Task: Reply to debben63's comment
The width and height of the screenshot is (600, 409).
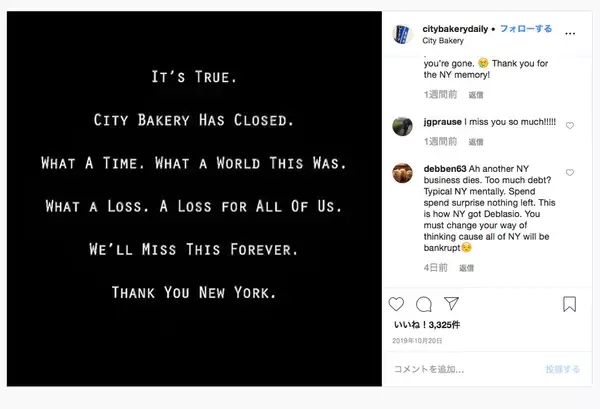Action: (466, 268)
